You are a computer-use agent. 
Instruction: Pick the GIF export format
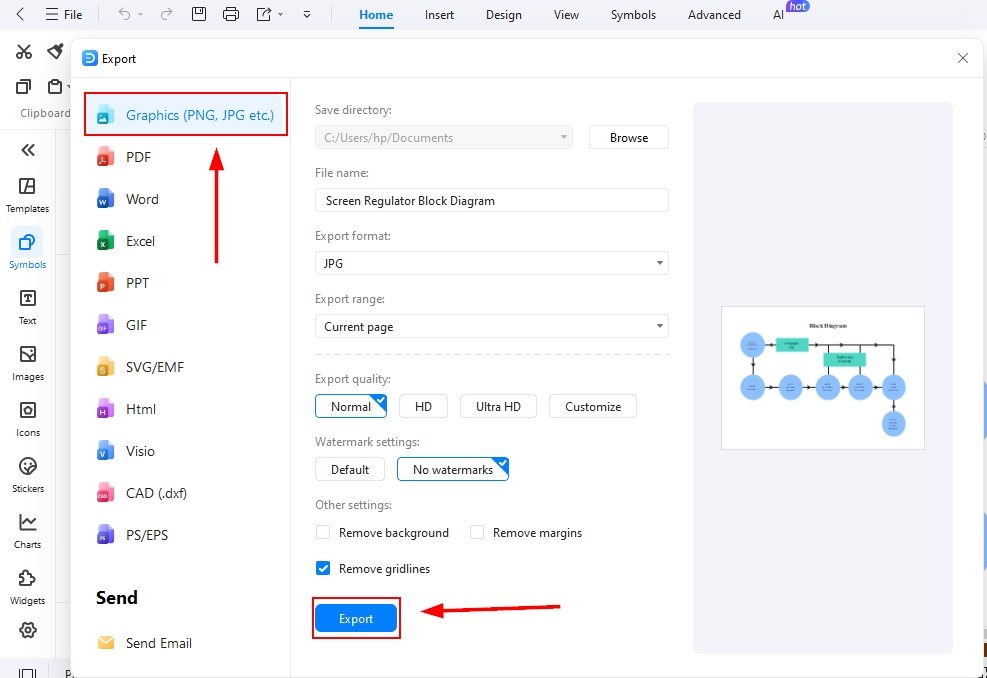[138, 325]
